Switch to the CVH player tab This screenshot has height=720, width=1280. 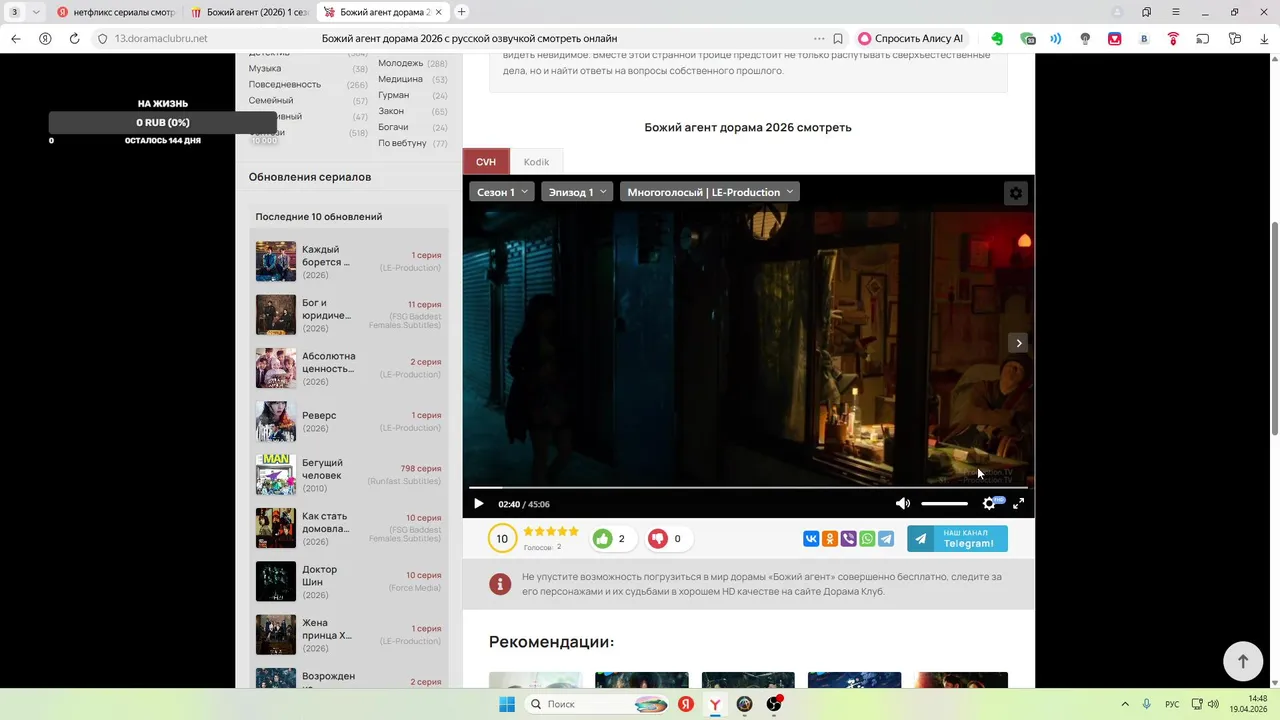tap(486, 162)
